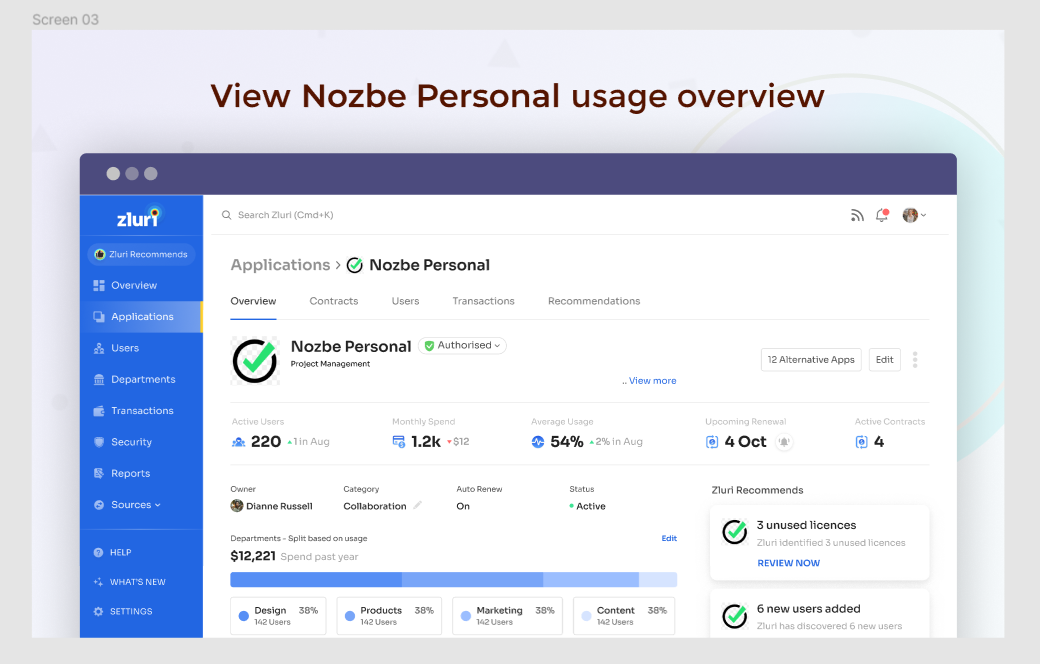Click the Active Contracts icon
The width and height of the screenshot is (1040, 664).
(862, 442)
